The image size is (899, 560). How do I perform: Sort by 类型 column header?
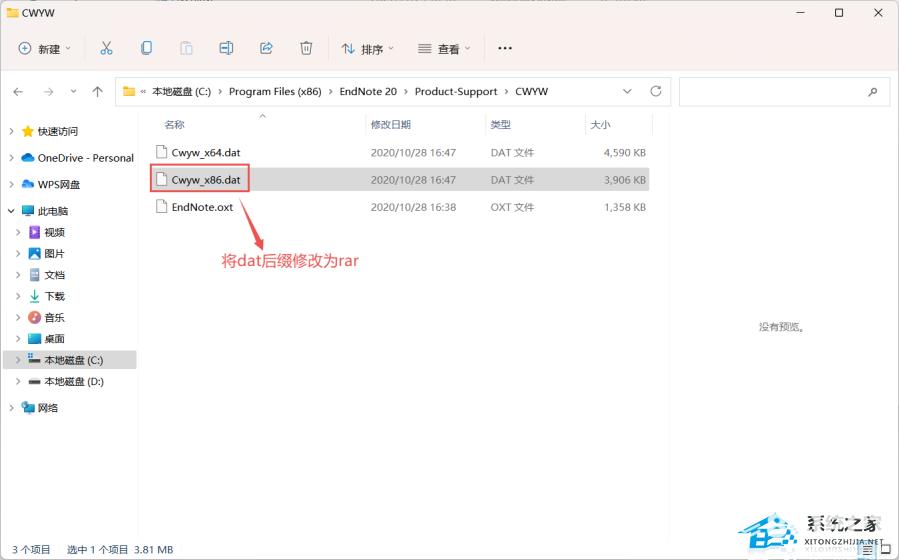click(x=501, y=124)
